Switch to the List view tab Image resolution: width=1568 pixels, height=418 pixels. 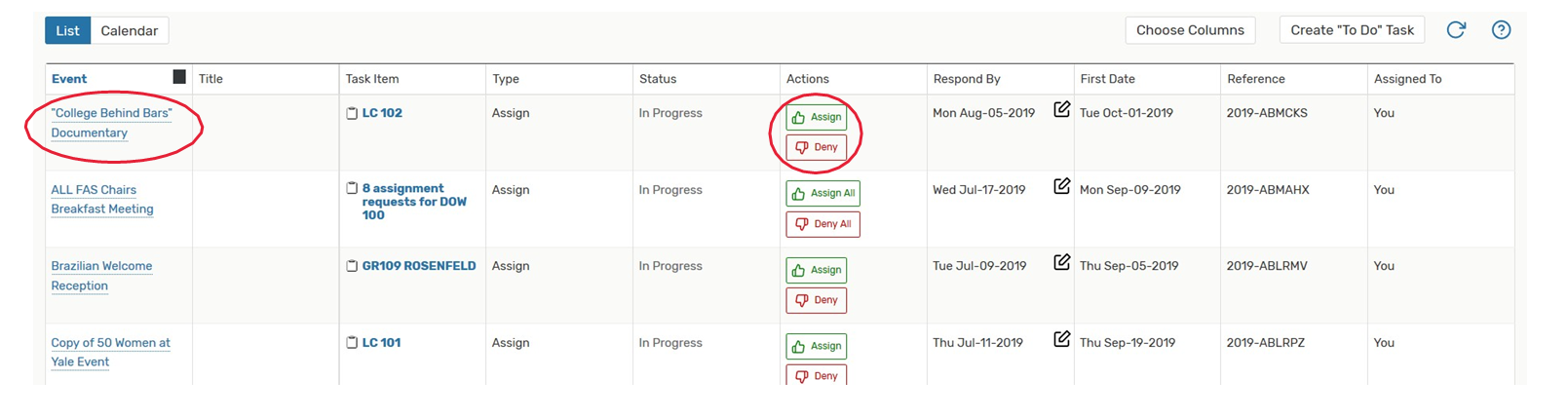tap(67, 31)
